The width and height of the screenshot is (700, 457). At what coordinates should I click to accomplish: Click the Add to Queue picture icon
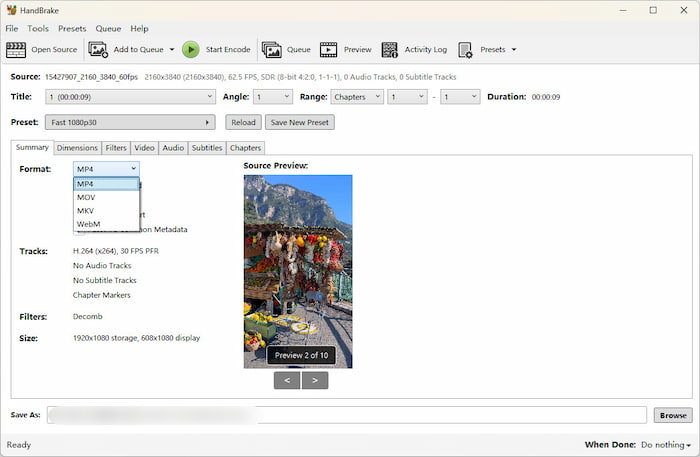coord(98,50)
